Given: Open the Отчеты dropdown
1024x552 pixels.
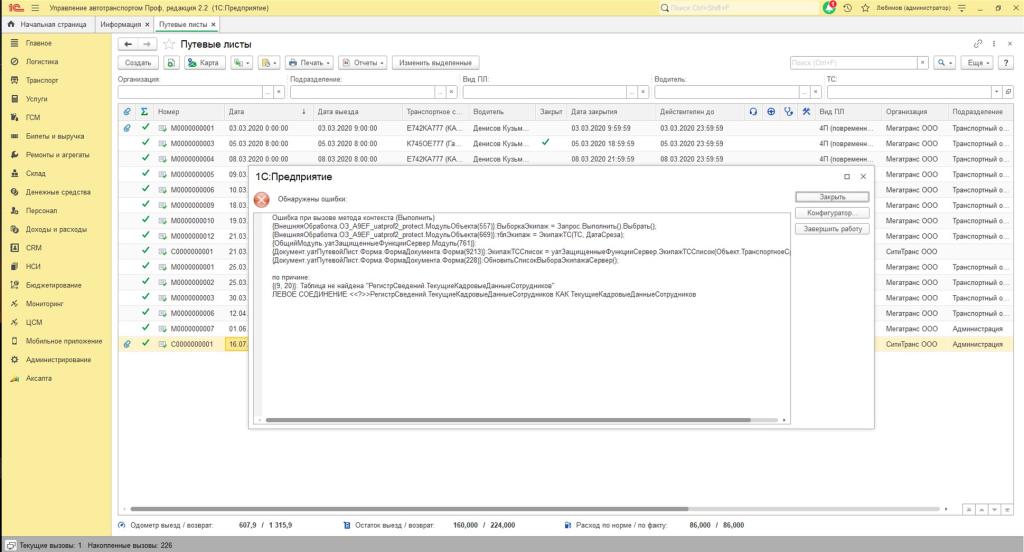Looking at the screenshot, I should [x=362, y=63].
